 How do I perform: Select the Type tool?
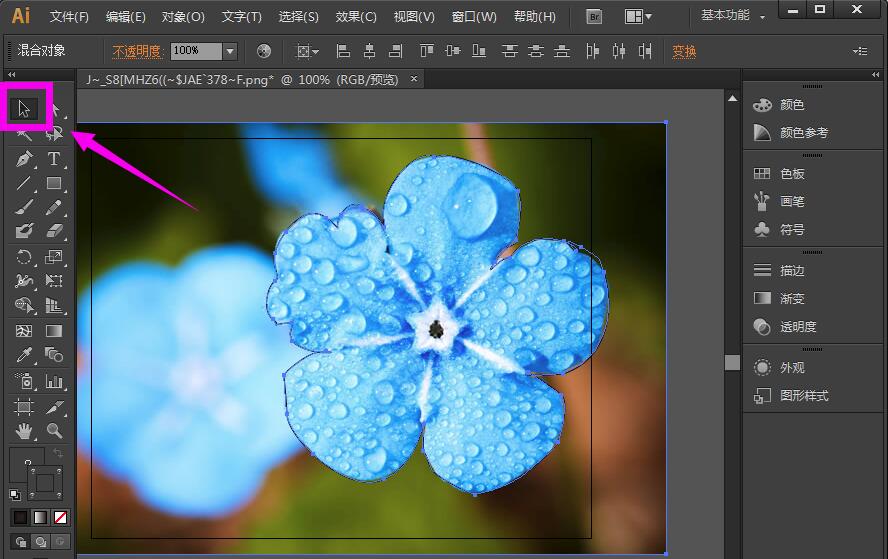click(x=54, y=159)
